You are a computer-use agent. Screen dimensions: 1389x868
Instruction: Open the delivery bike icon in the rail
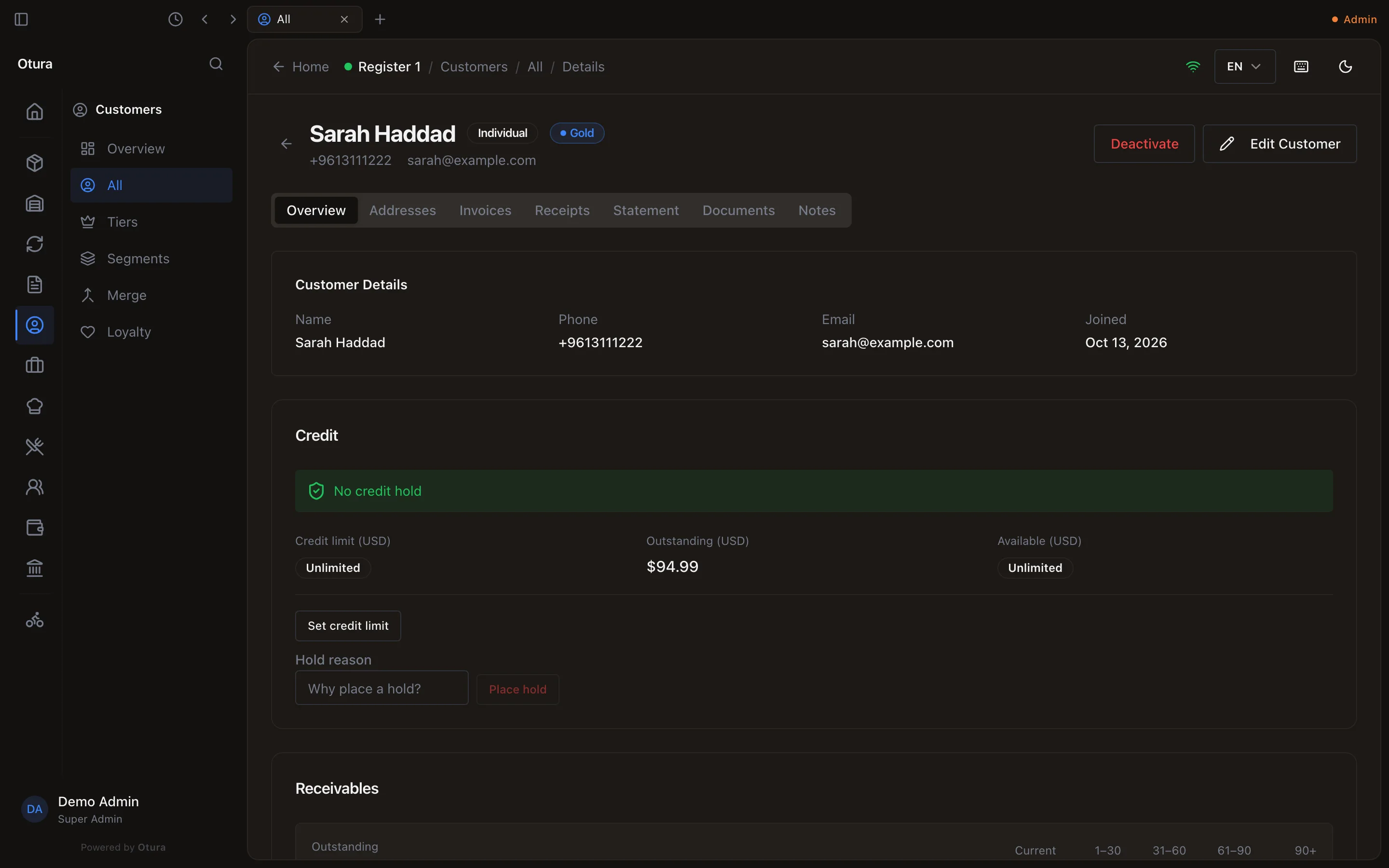pyautogui.click(x=34, y=620)
